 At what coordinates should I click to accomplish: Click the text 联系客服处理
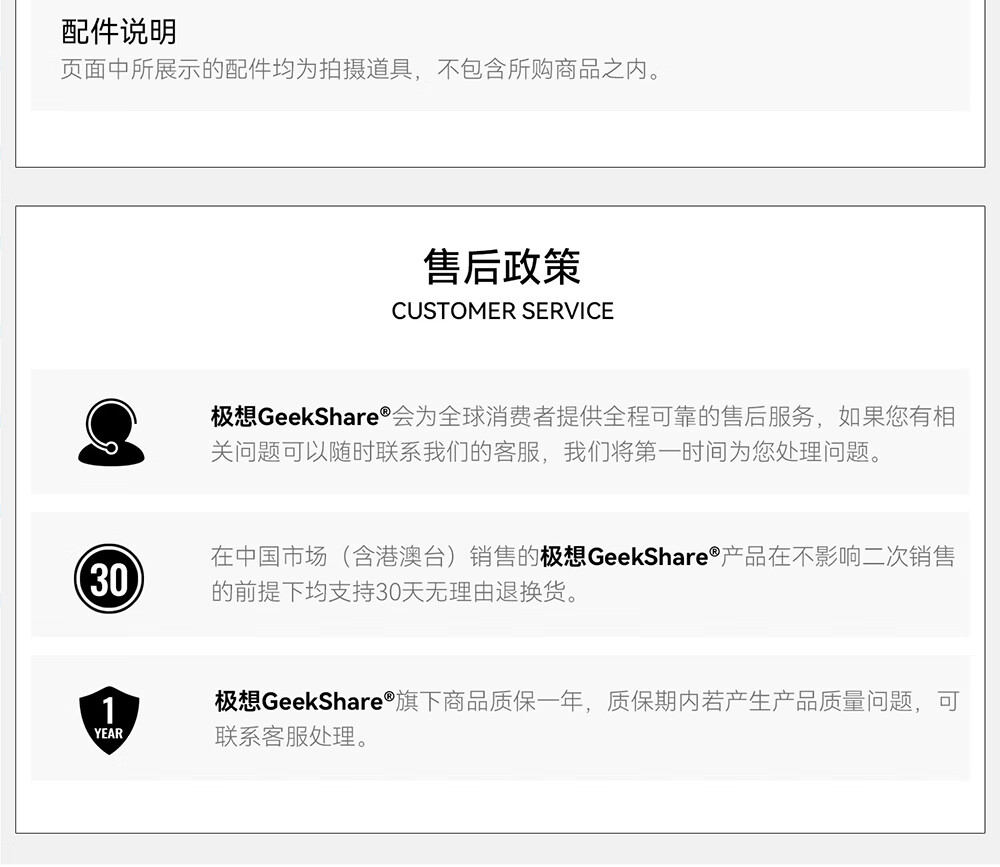(x=285, y=737)
